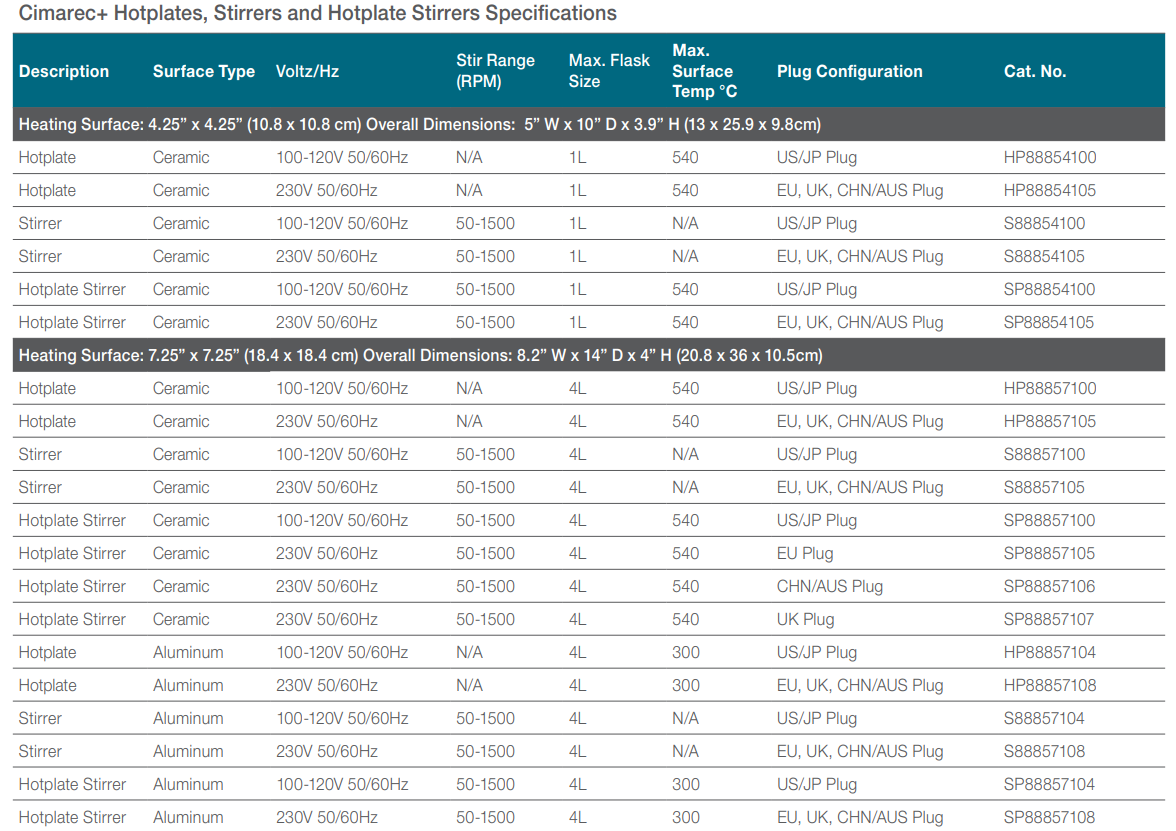Select 'N/A' stir range in the HP88857105 row

click(470, 422)
